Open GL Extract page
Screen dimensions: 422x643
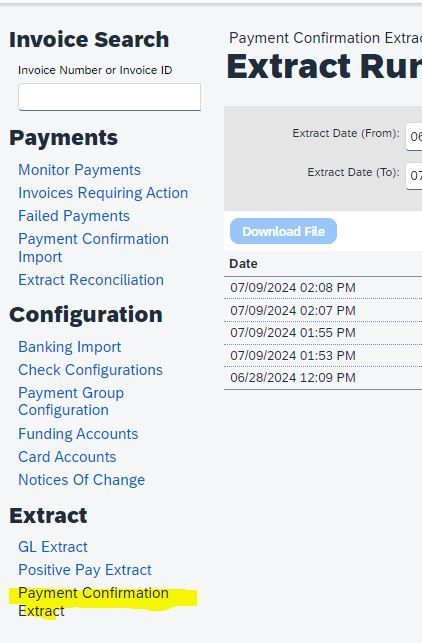(x=53, y=547)
